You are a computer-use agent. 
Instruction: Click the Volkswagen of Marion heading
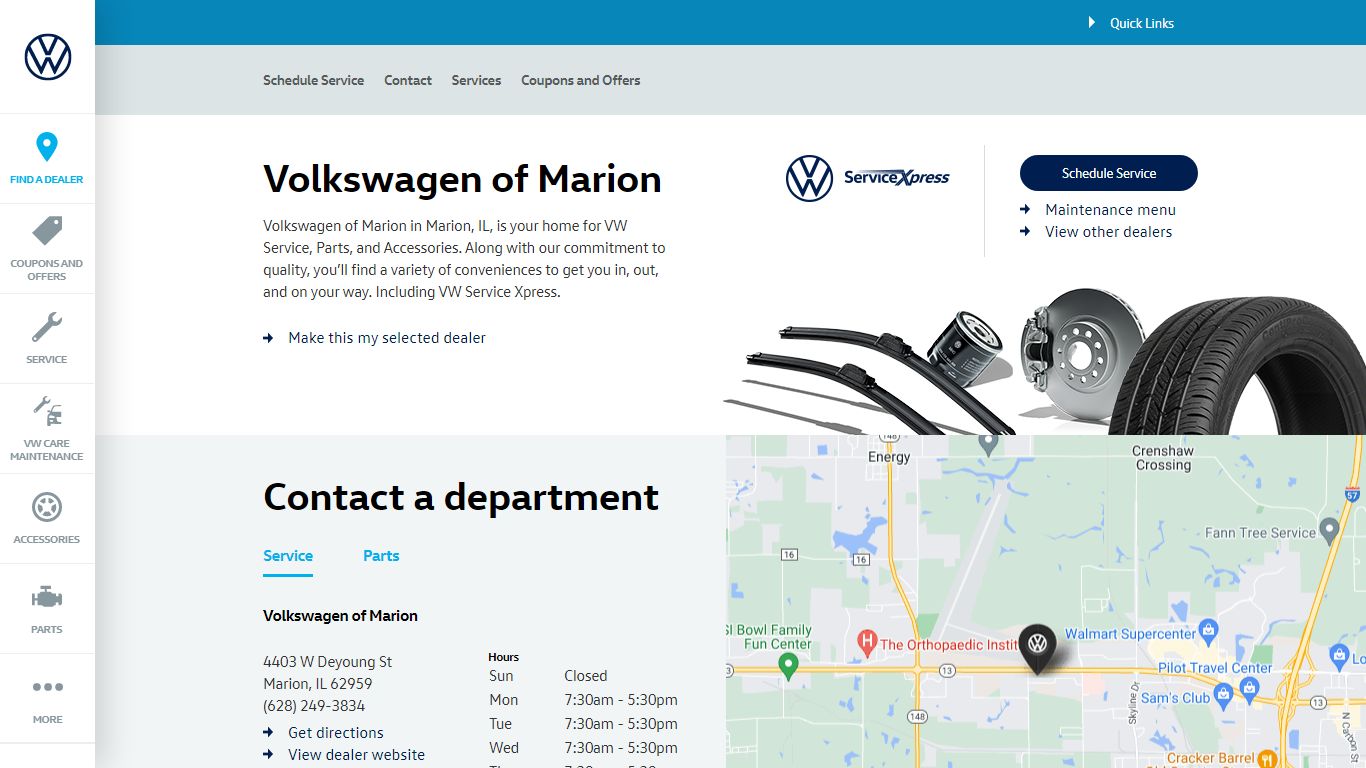click(x=462, y=179)
